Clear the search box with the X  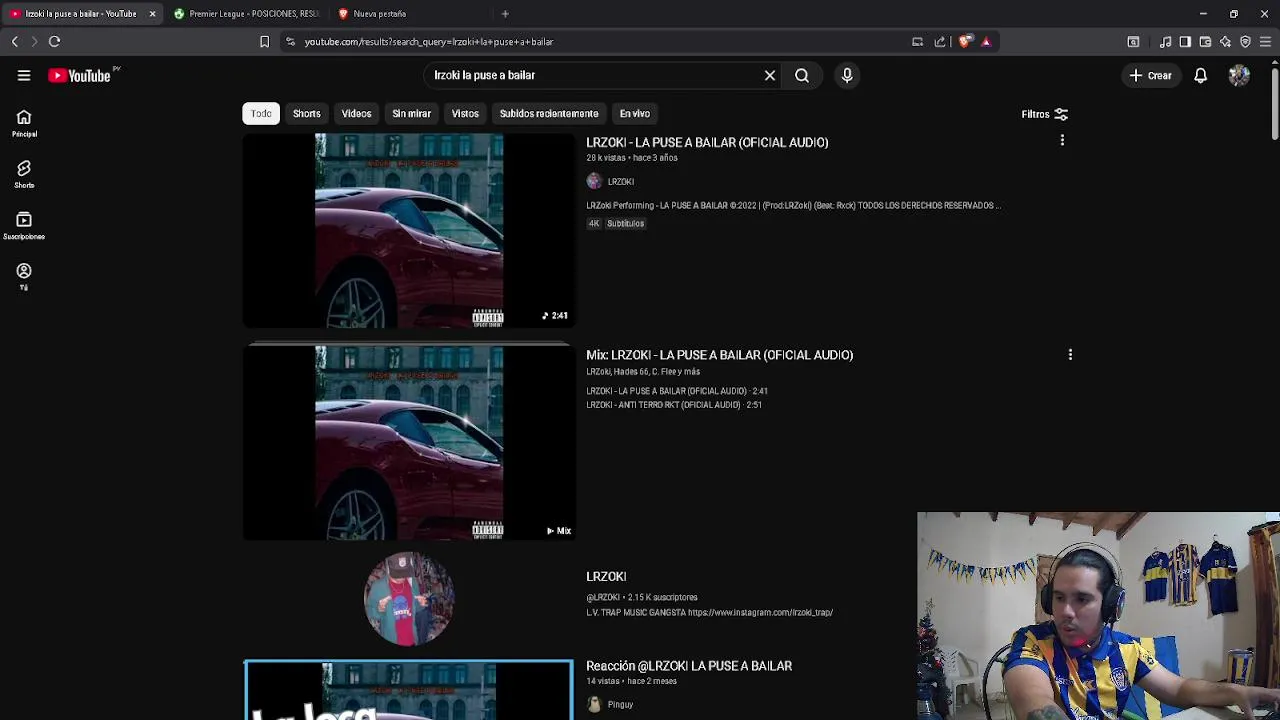point(770,75)
